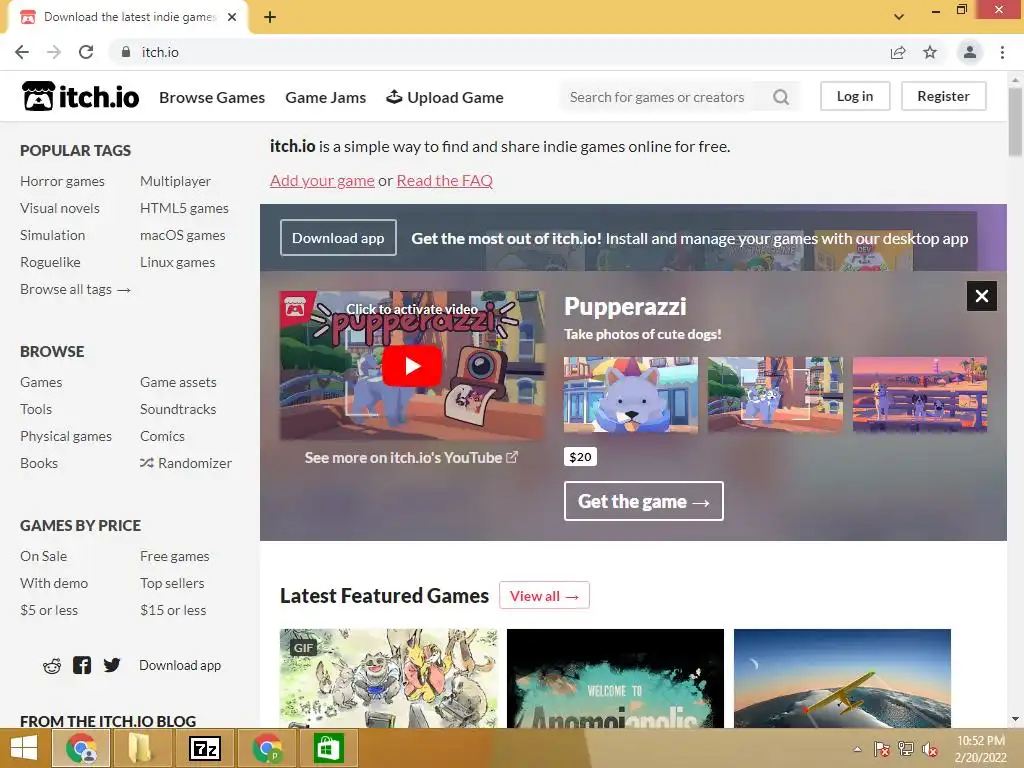Browse Game assets category
This screenshot has height=768, width=1024.
(178, 382)
